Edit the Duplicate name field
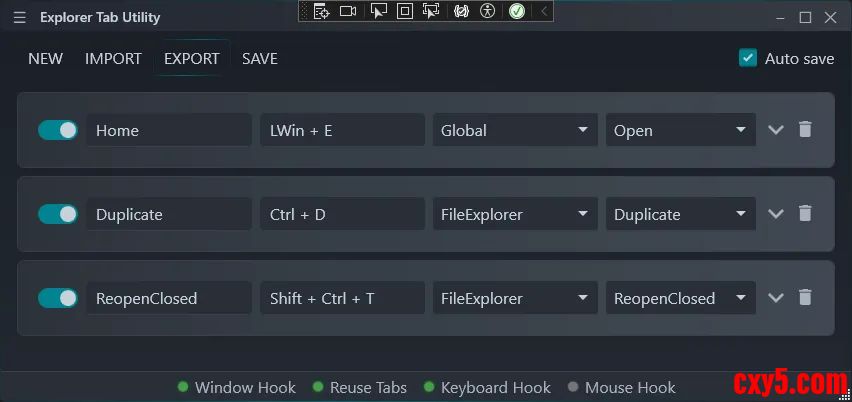Image resolution: width=852 pixels, height=402 pixels. [x=169, y=214]
